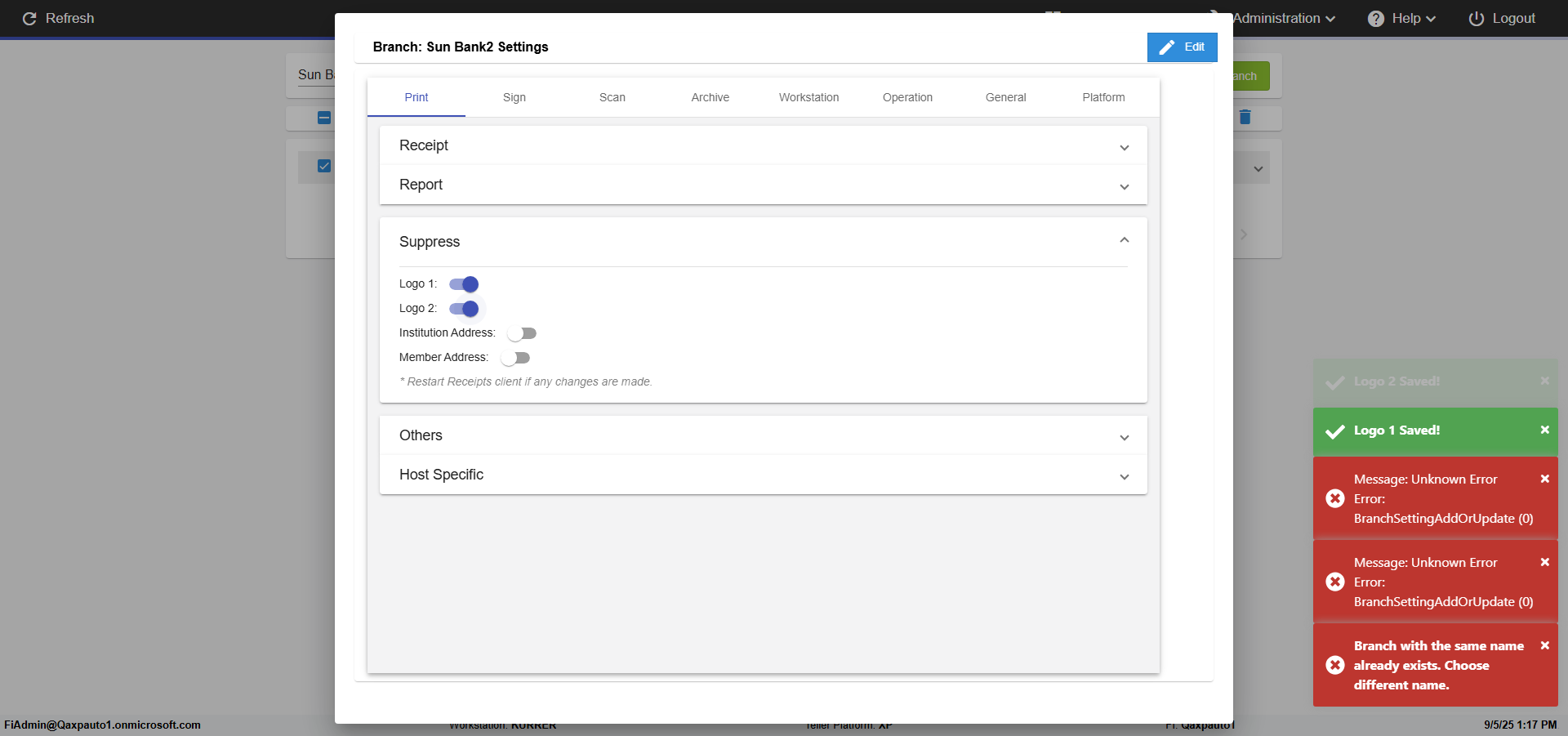Collapse the Suppress section

click(1124, 241)
